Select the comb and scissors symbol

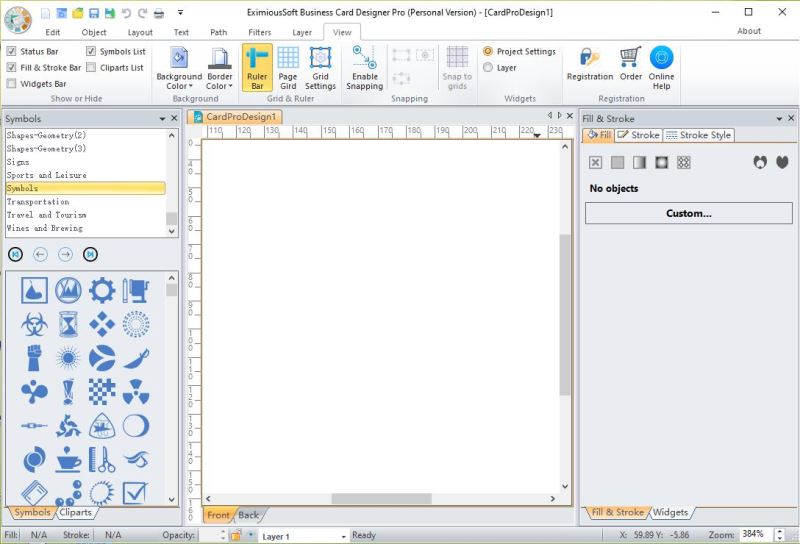point(102,459)
